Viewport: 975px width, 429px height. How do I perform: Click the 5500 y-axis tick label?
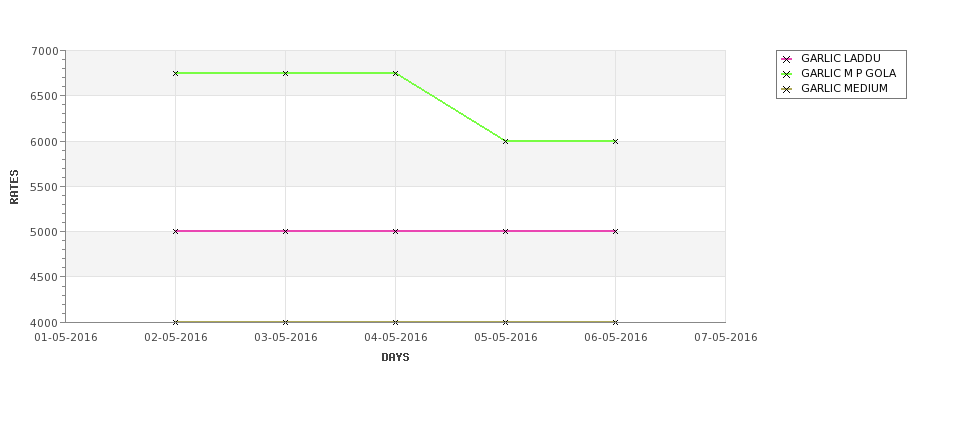tap(44, 187)
